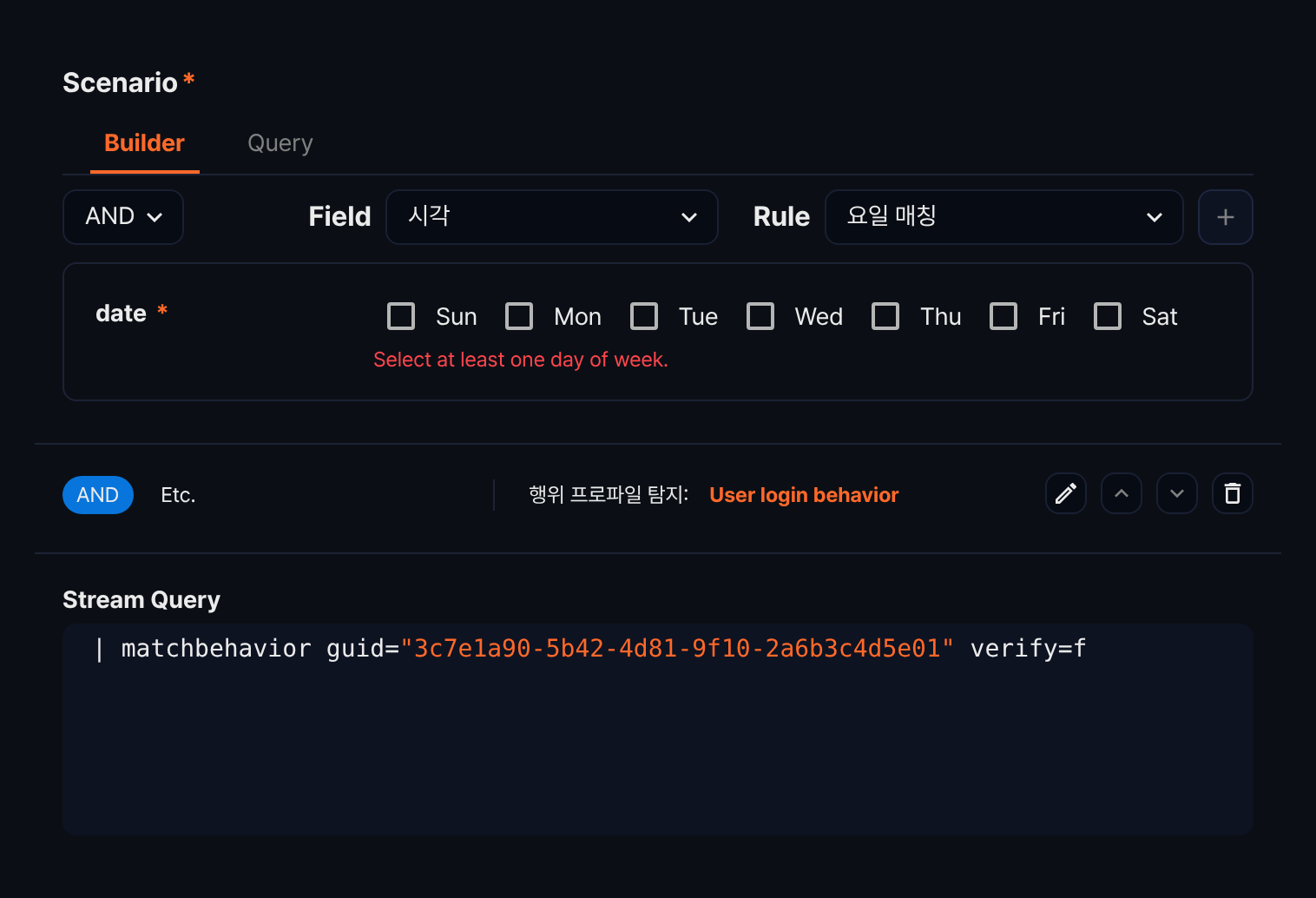Open the AND operator dropdown
The width and height of the screenshot is (1316, 898).
click(123, 217)
